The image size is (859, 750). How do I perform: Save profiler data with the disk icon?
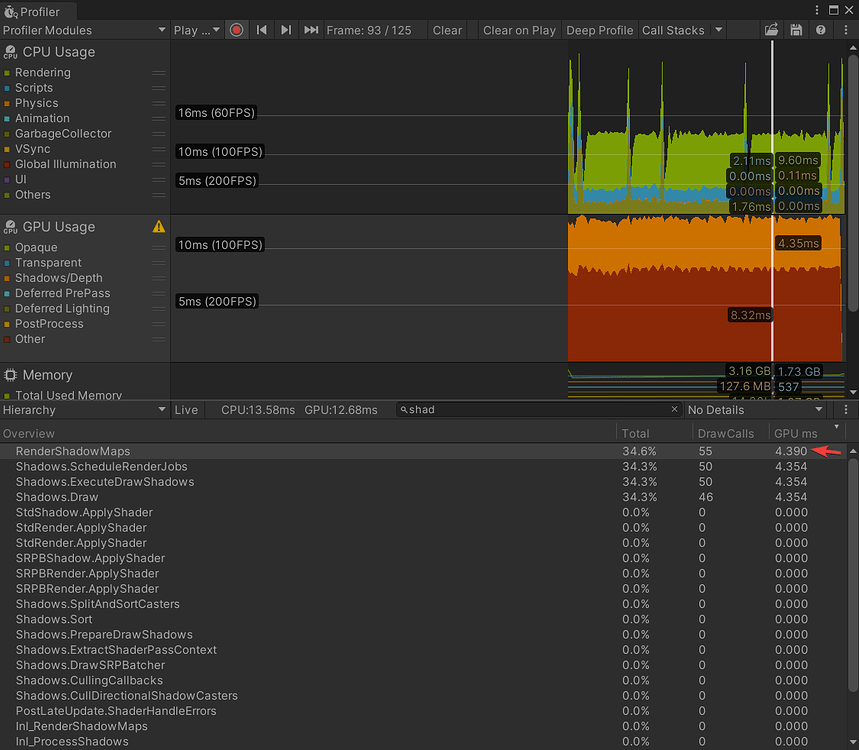coord(796,30)
